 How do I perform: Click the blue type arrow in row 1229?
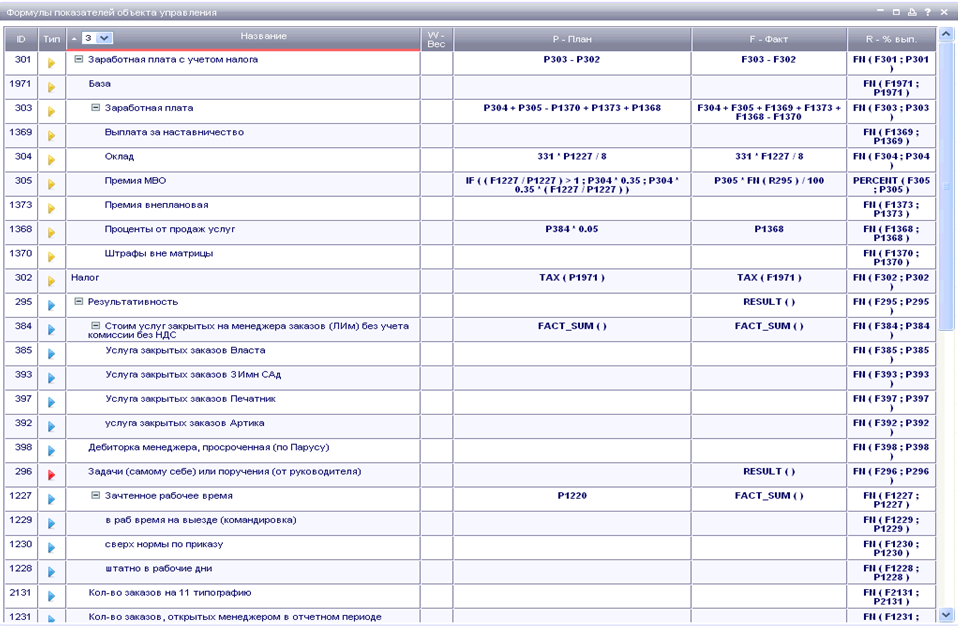(x=51, y=524)
